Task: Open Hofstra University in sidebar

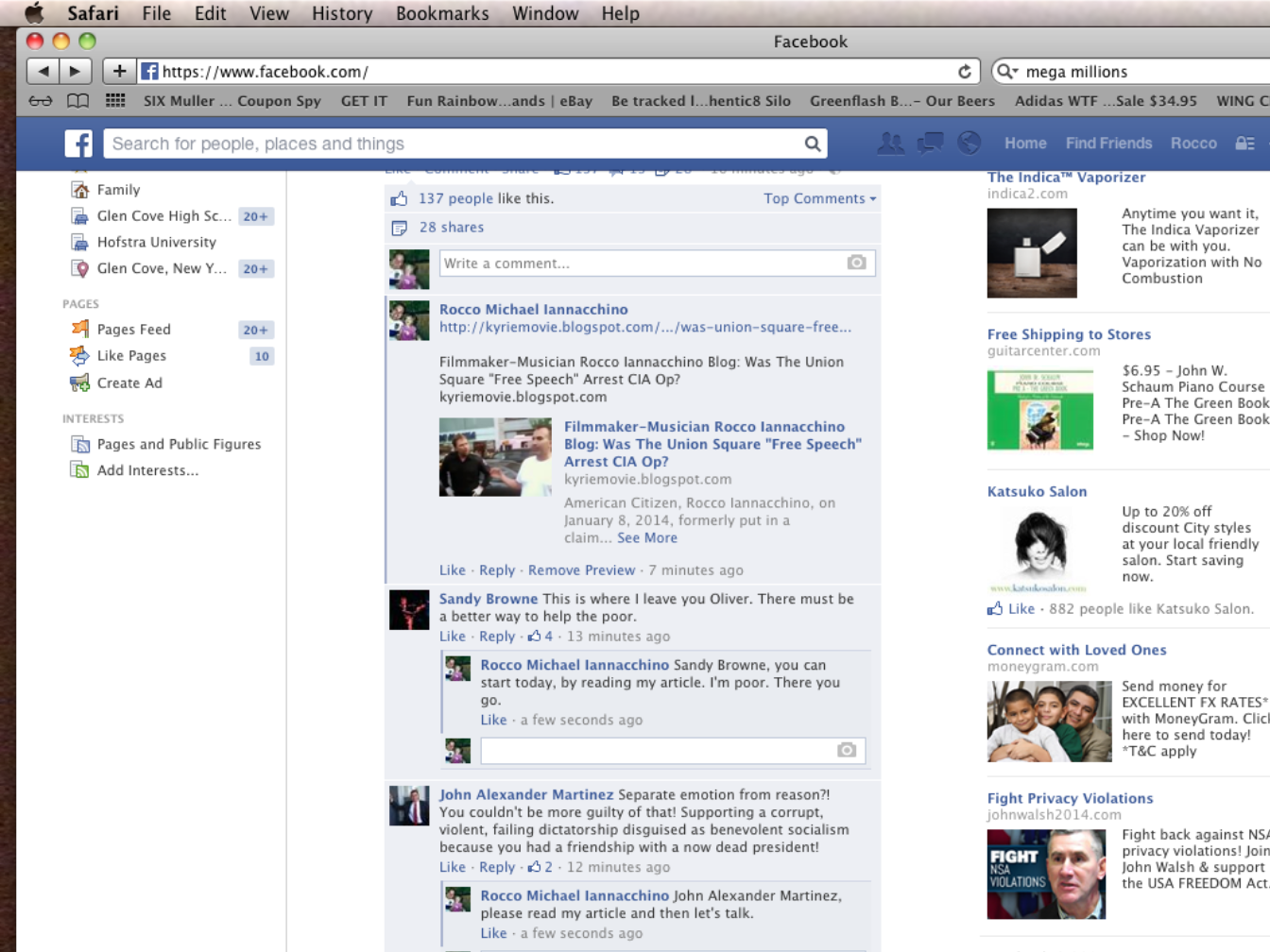Action: point(157,242)
